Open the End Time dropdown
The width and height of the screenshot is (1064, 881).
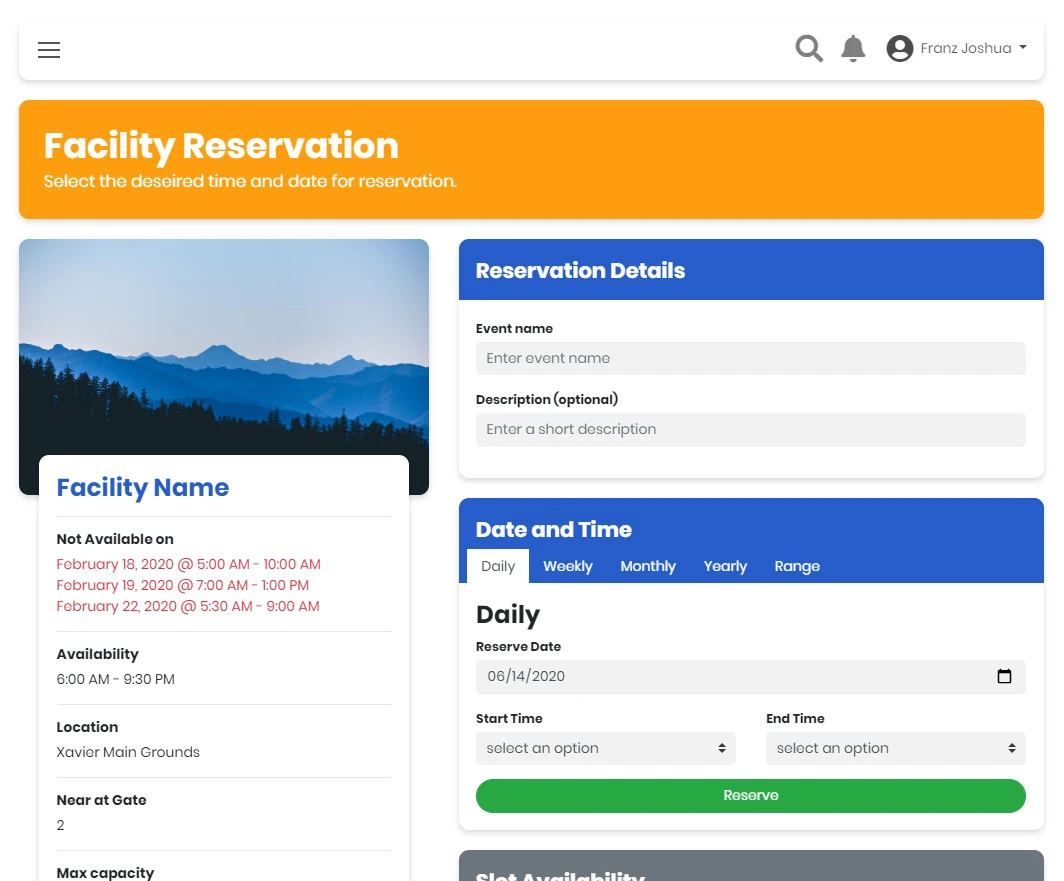pyautogui.click(x=895, y=748)
